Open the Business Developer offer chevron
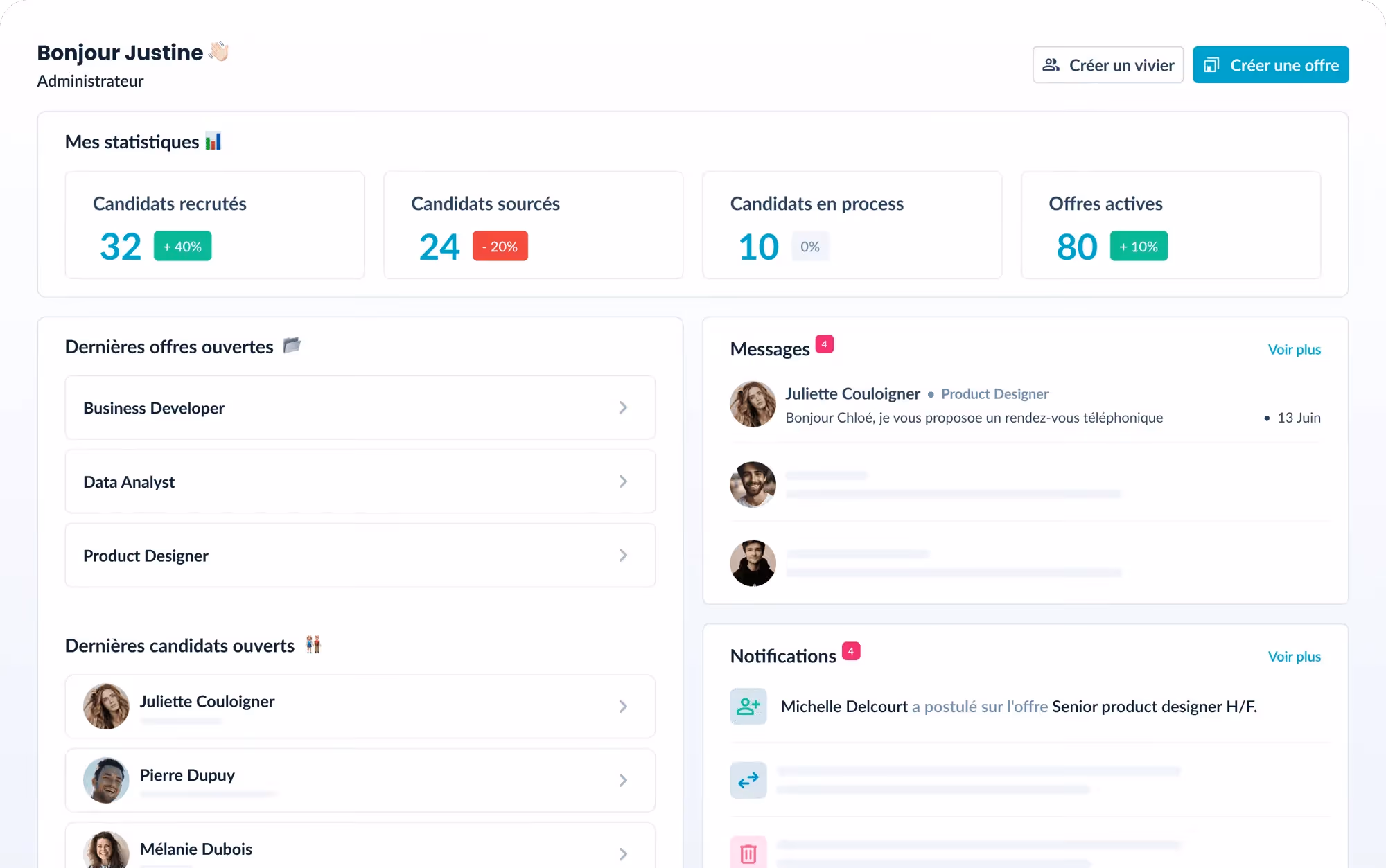This screenshot has height=868, width=1386. (623, 408)
